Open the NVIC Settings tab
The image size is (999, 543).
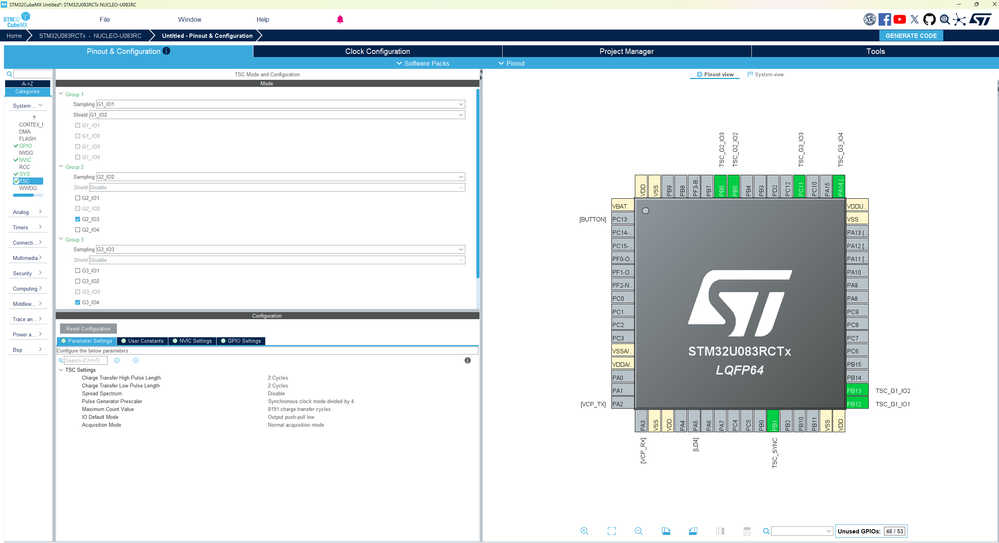click(192, 341)
